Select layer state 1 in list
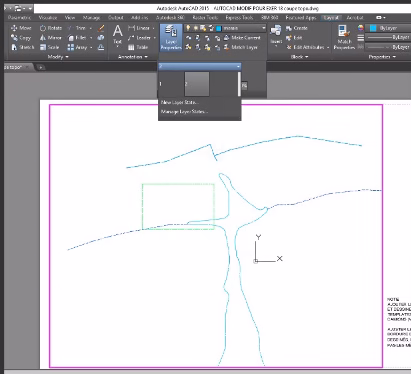Screen dimensions: 412x374 (x=171, y=84)
